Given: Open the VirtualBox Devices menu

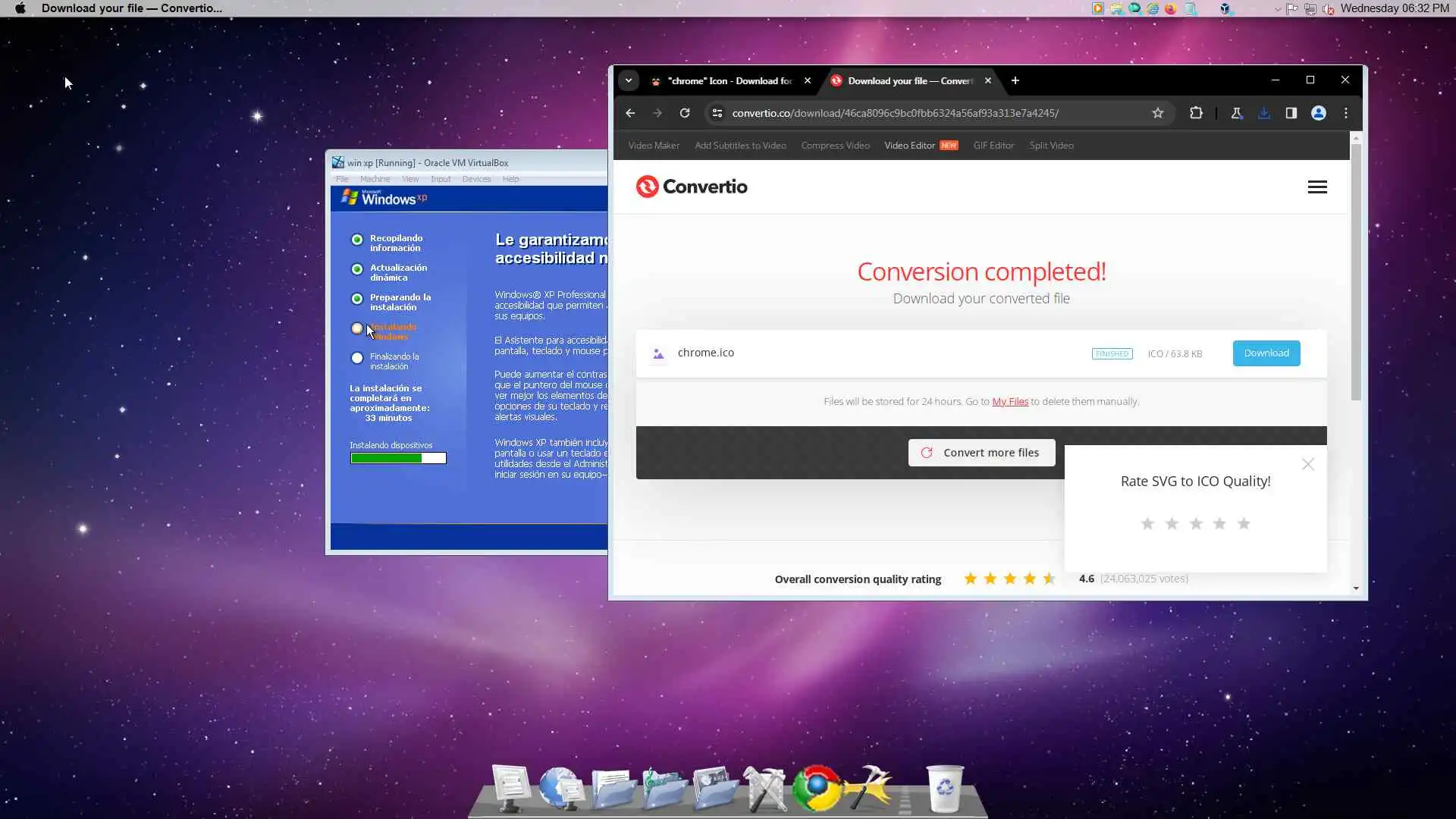Looking at the screenshot, I should pyautogui.click(x=476, y=179).
